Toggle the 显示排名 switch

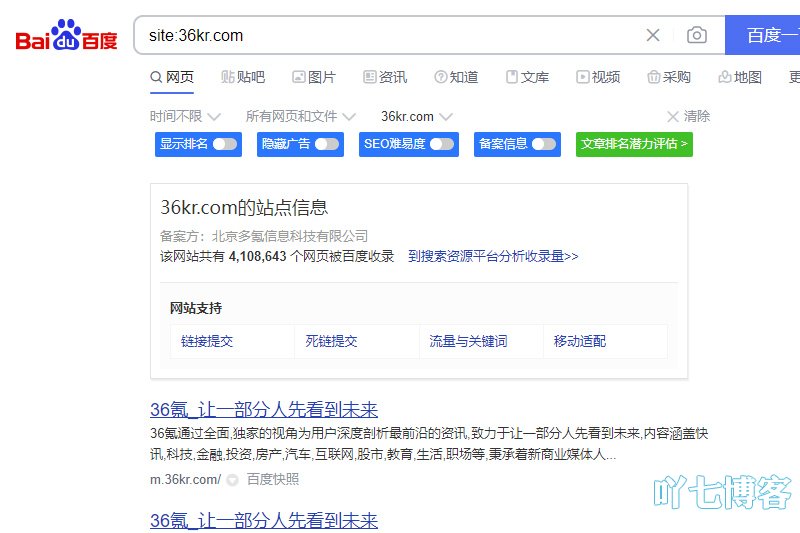[x=224, y=144]
